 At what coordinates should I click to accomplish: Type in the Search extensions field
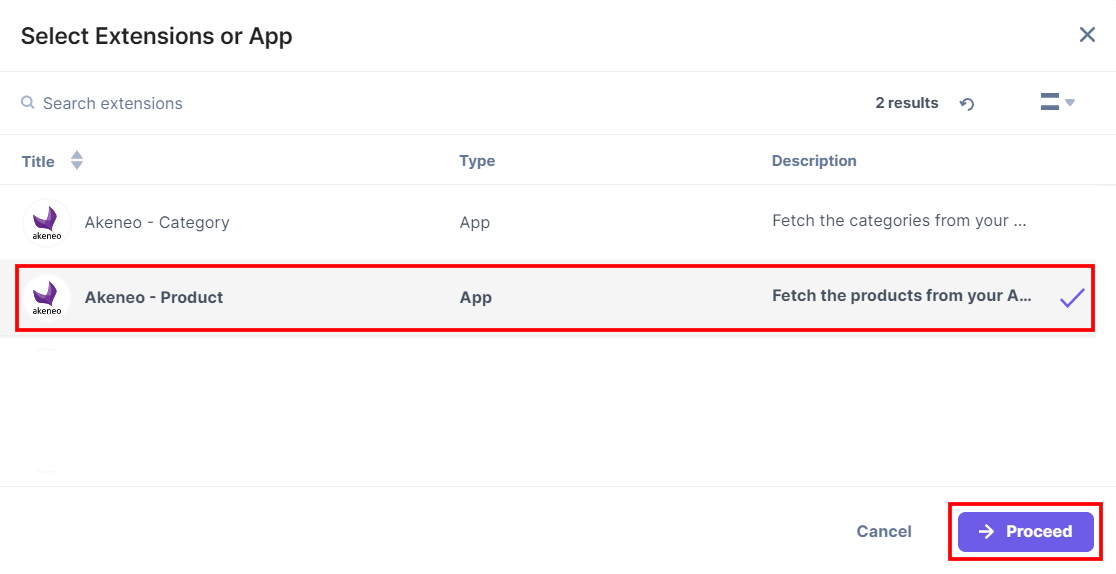(x=300, y=103)
